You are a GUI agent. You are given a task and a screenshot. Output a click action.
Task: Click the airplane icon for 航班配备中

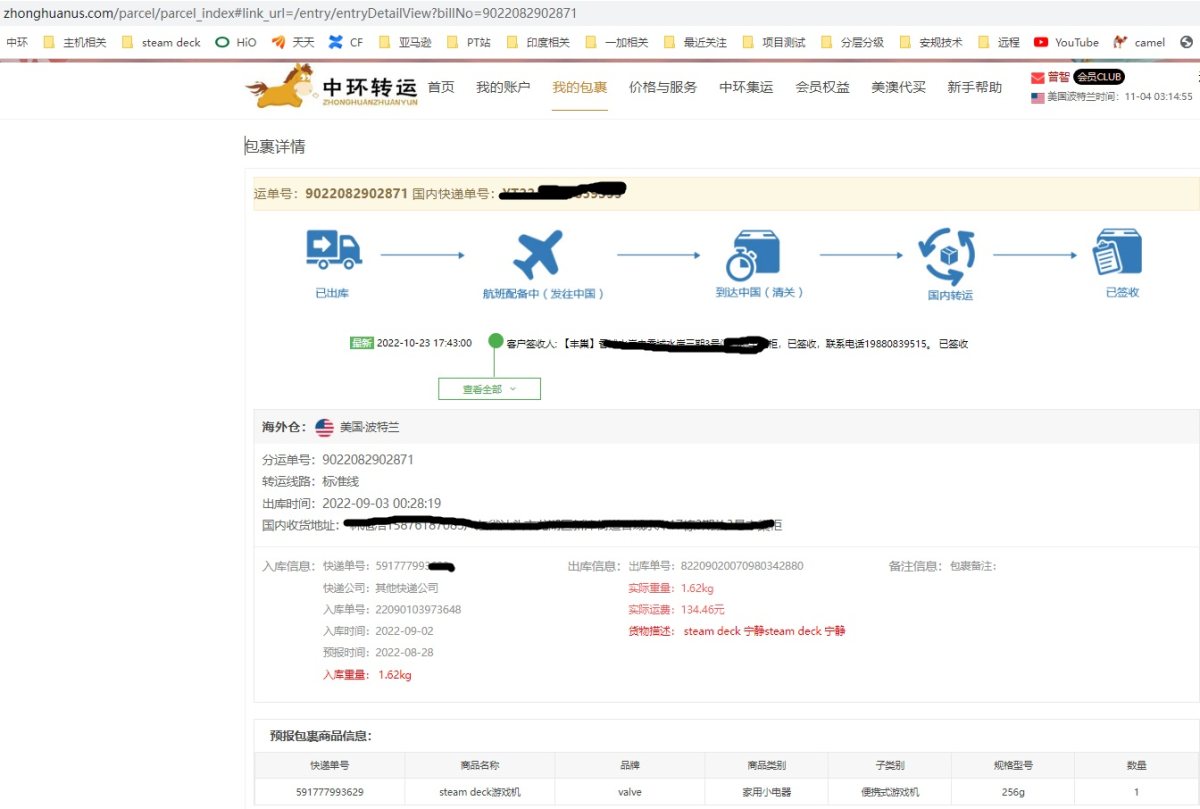[x=540, y=252]
